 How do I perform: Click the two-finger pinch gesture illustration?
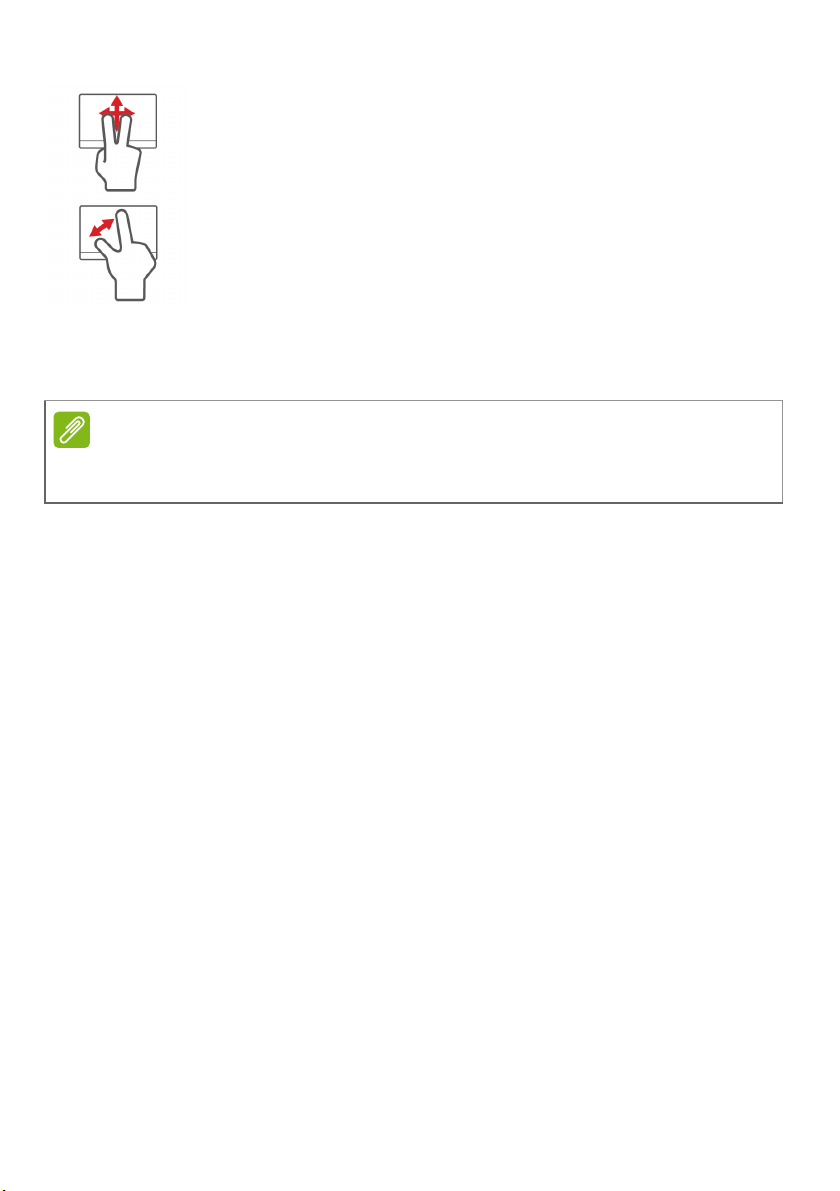[x=118, y=253]
